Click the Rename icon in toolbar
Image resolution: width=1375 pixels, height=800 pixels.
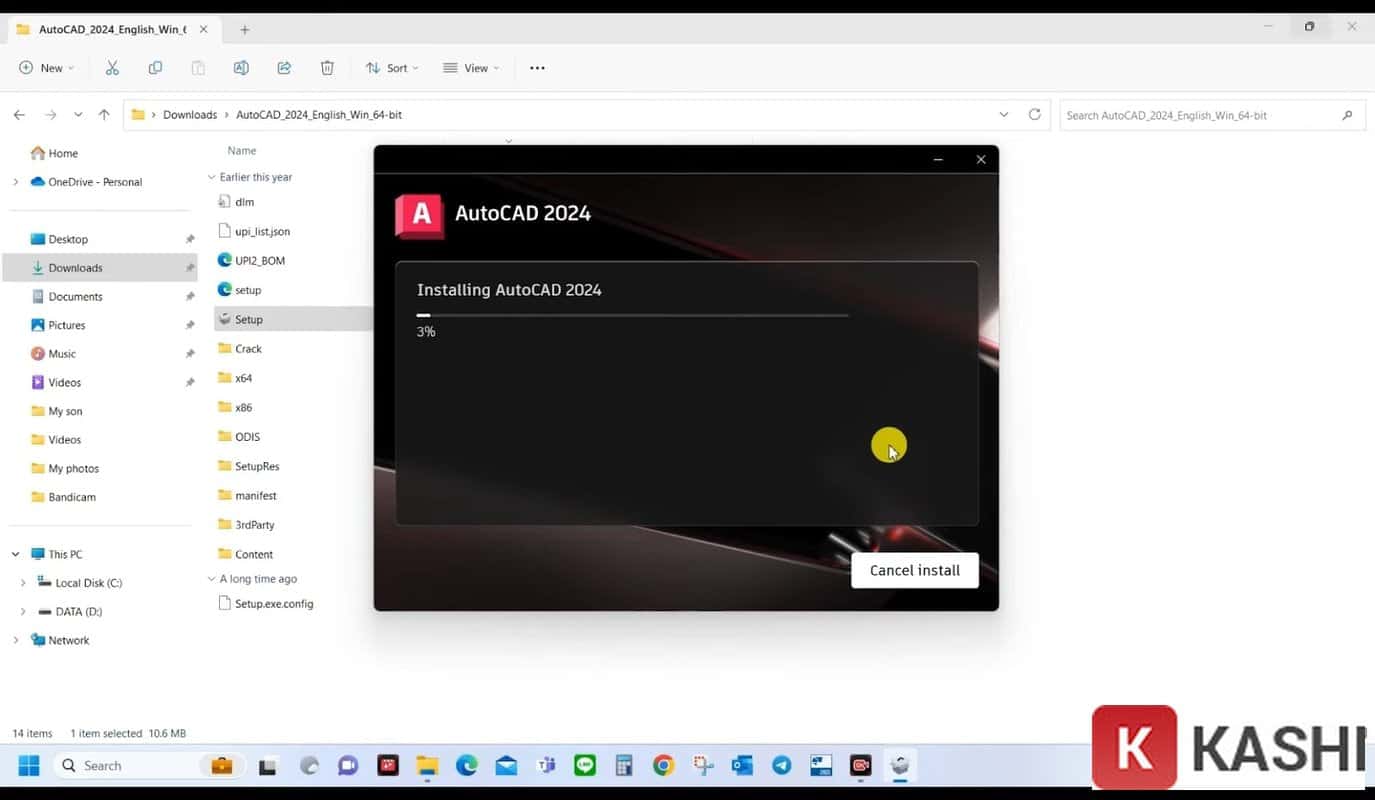[241, 68]
